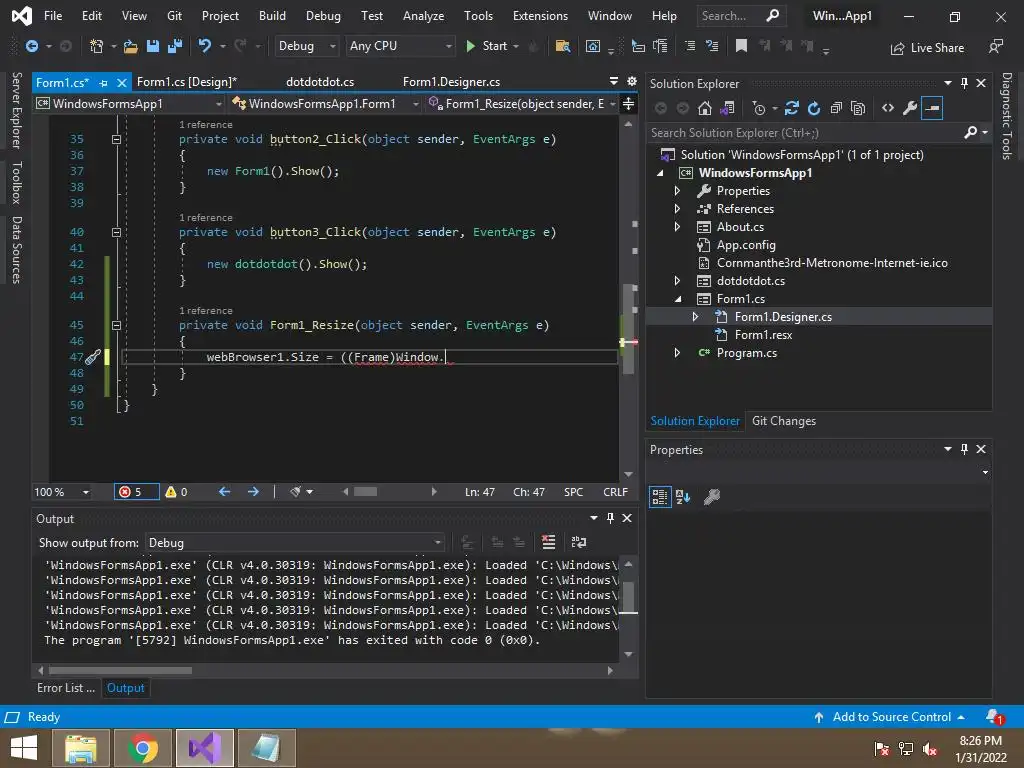Open the Show output from dropdown

[x=295, y=543]
